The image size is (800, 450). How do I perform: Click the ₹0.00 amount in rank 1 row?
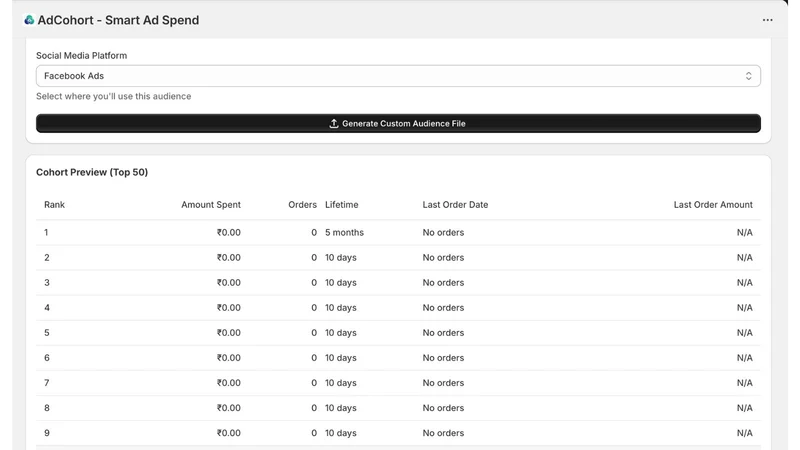[x=229, y=233]
